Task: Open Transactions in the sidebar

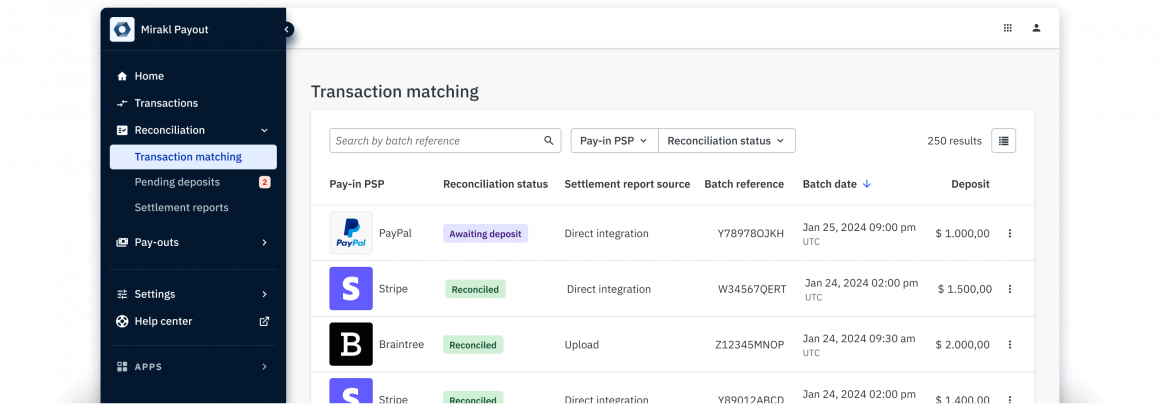Action: coord(166,103)
